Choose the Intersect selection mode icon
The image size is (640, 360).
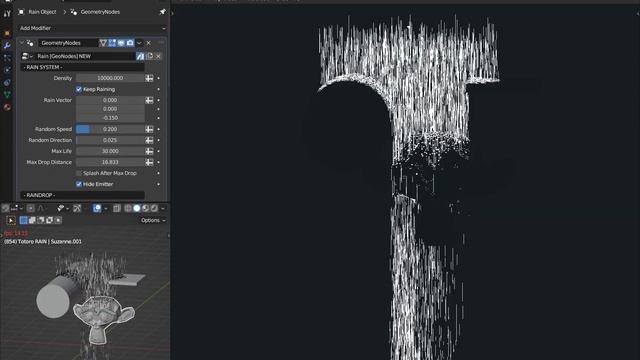click(58, 220)
